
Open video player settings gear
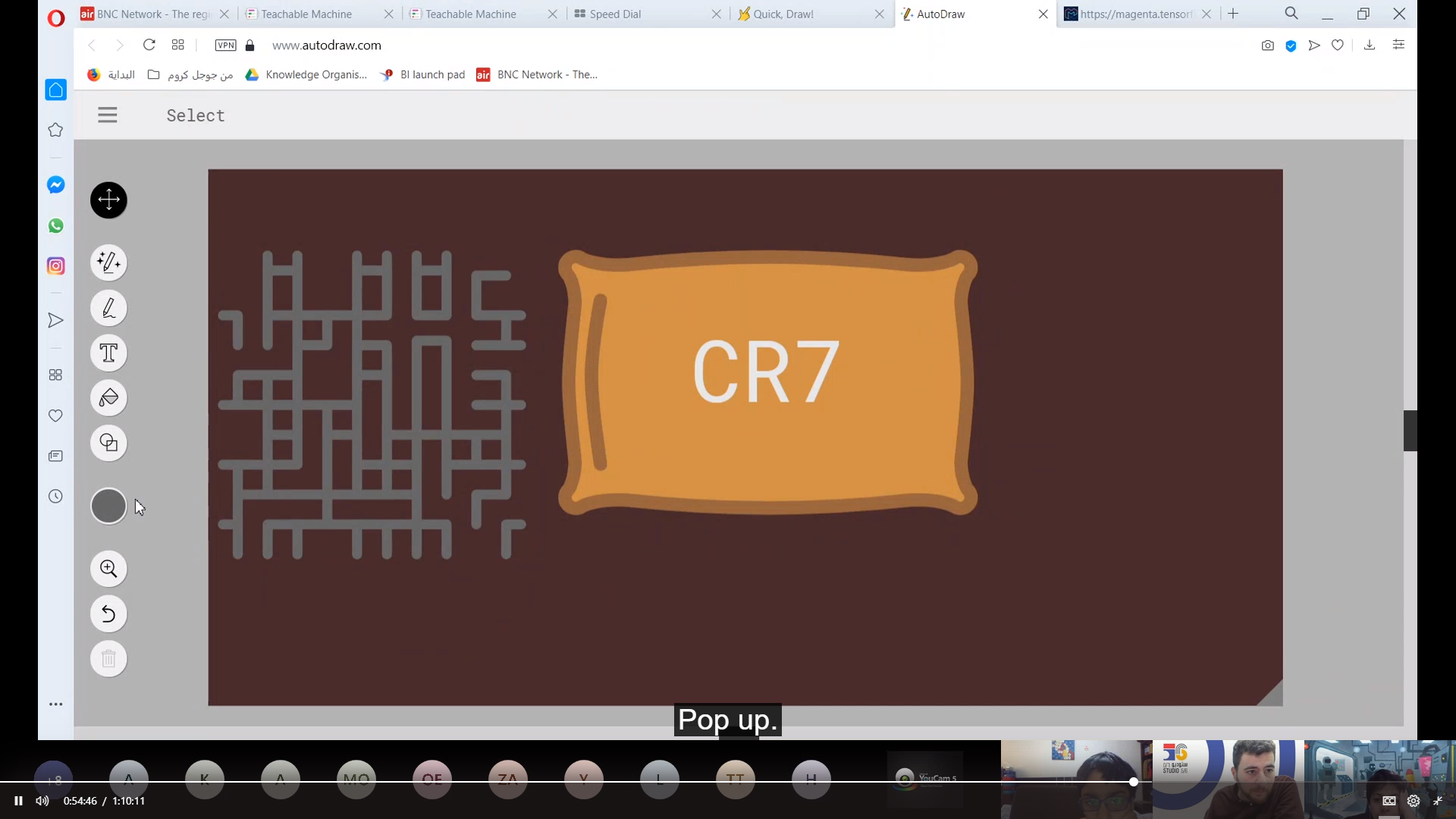coord(1414,801)
